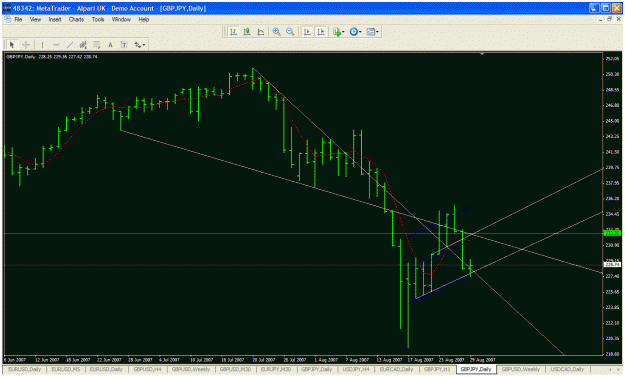The image size is (625, 377).
Task: Select the text label tool
Action: [x=124, y=45]
